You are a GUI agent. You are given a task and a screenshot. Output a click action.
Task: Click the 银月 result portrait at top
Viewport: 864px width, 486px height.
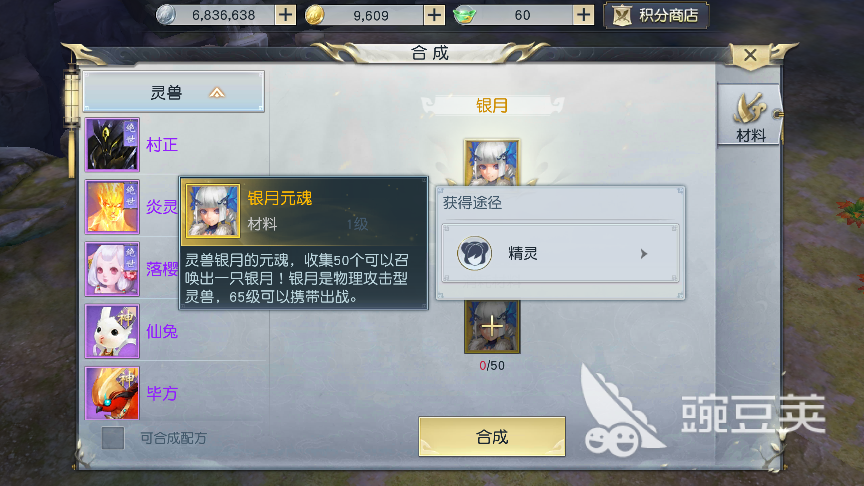click(492, 162)
